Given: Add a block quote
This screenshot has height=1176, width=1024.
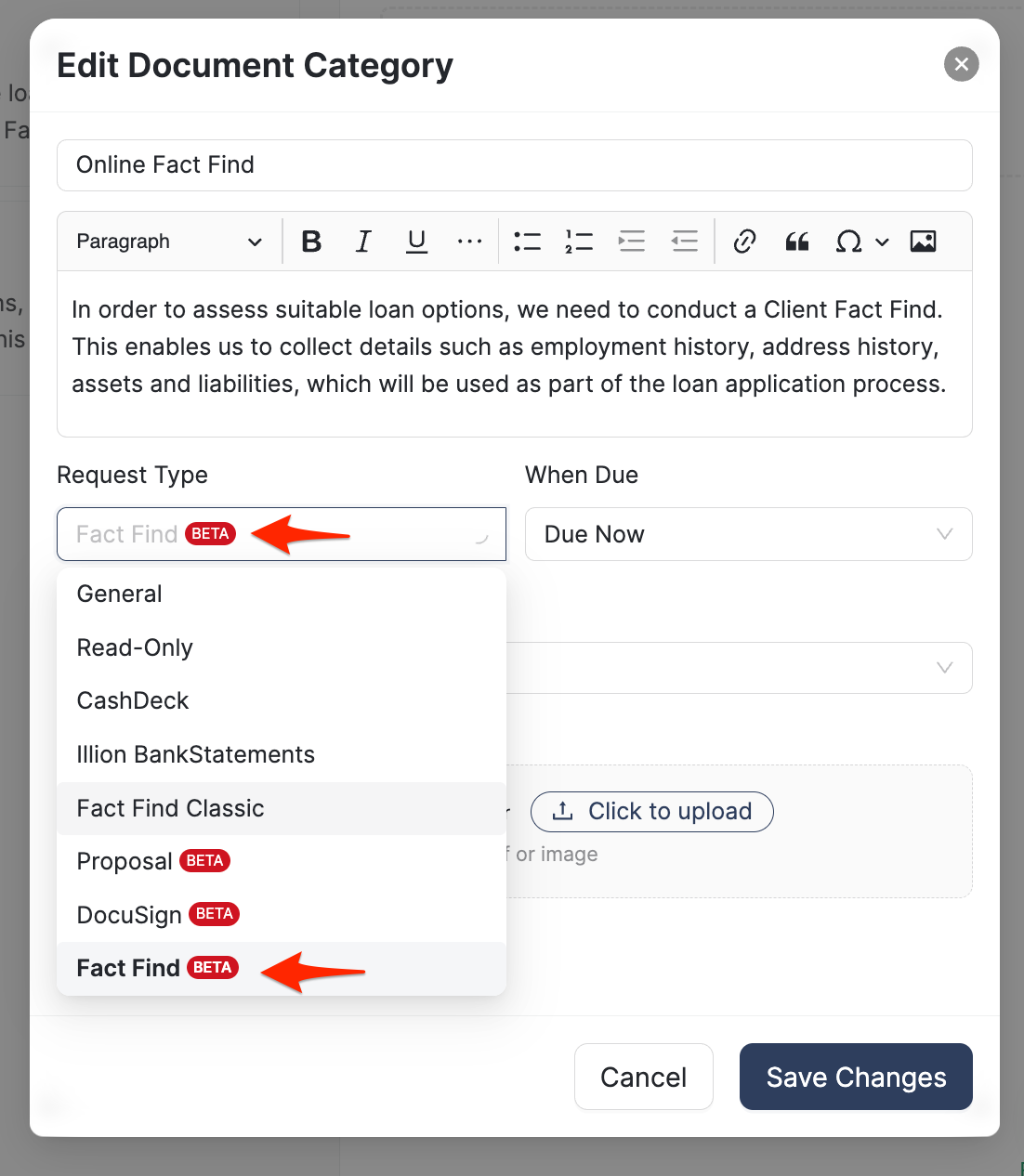Looking at the screenshot, I should pos(797,242).
